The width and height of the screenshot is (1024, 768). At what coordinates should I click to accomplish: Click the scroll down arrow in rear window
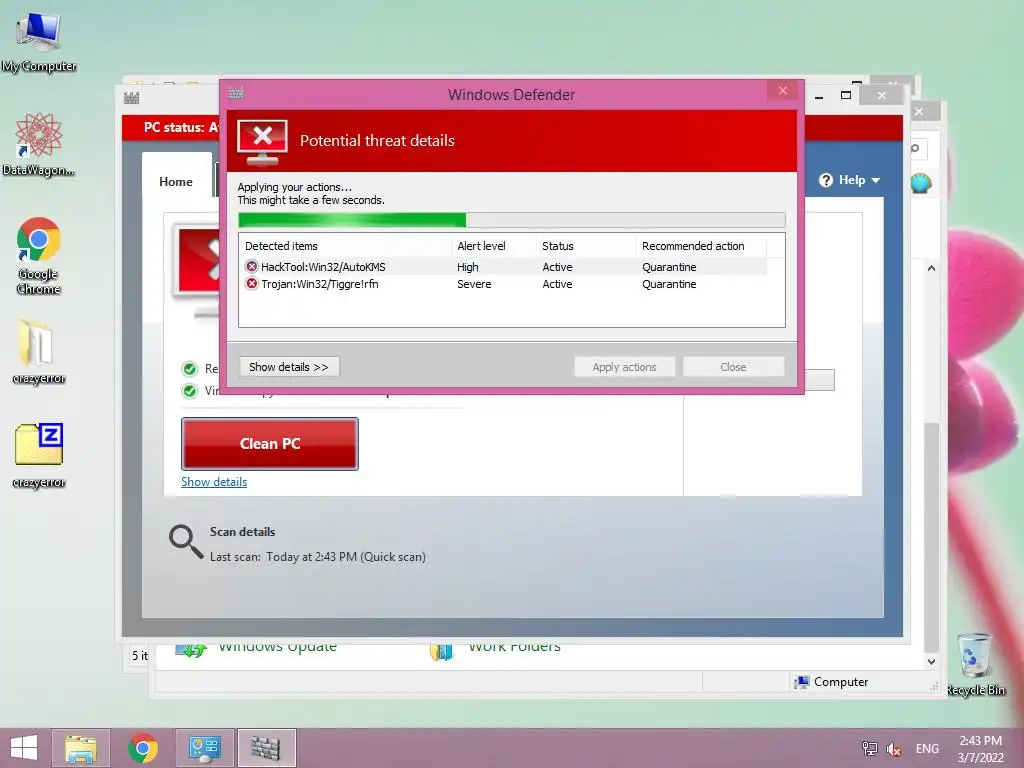[931, 662]
